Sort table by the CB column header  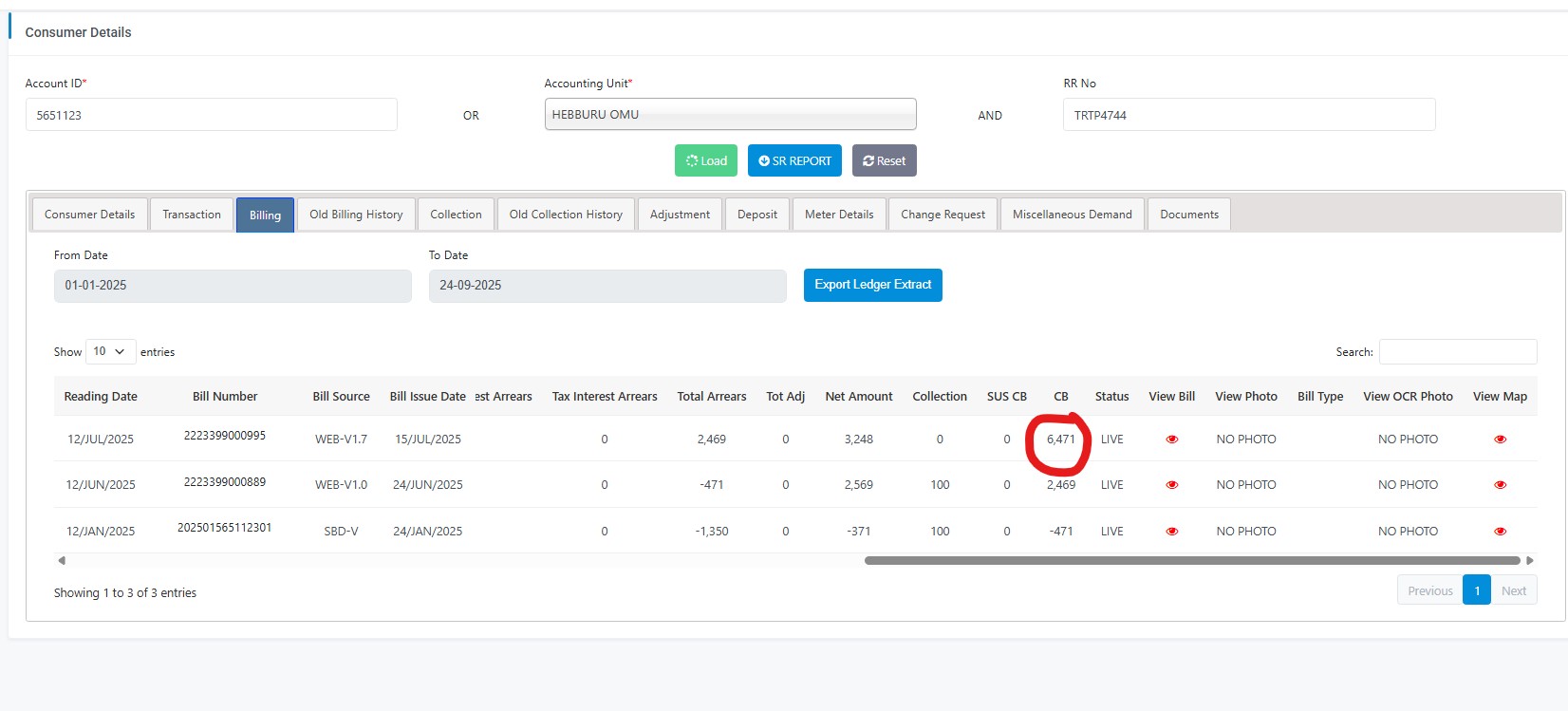pos(1060,397)
